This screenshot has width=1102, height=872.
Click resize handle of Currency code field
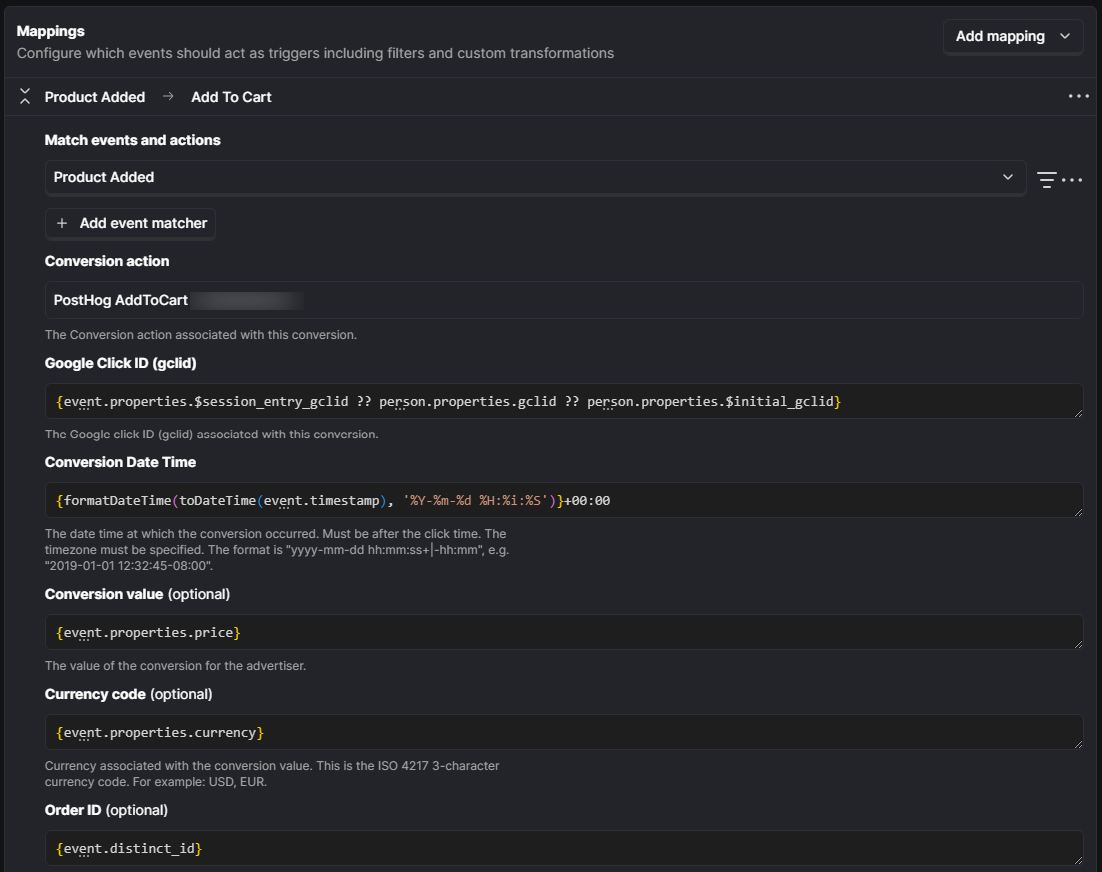click(x=1077, y=743)
